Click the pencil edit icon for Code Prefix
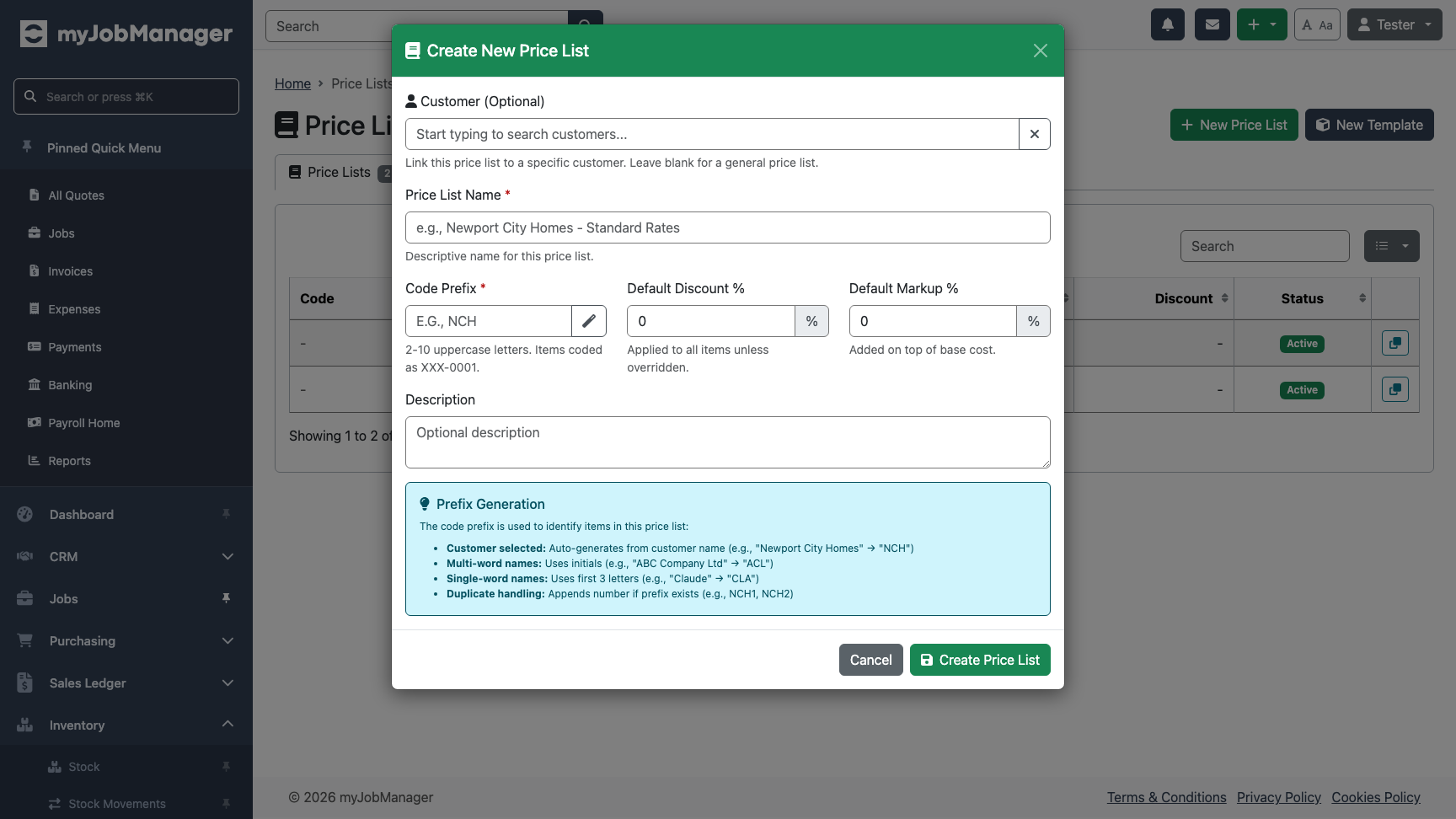Image resolution: width=1456 pixels, height=819 pixels. click(589, 321)
